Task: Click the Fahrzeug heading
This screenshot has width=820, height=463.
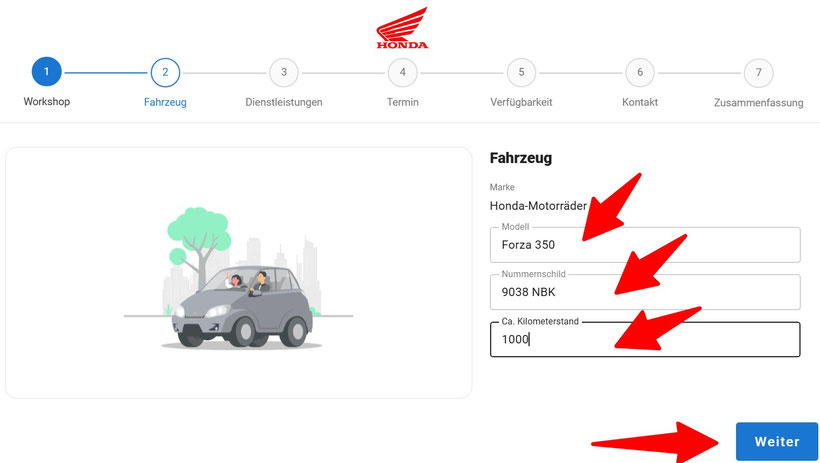Action: (520, 158)
